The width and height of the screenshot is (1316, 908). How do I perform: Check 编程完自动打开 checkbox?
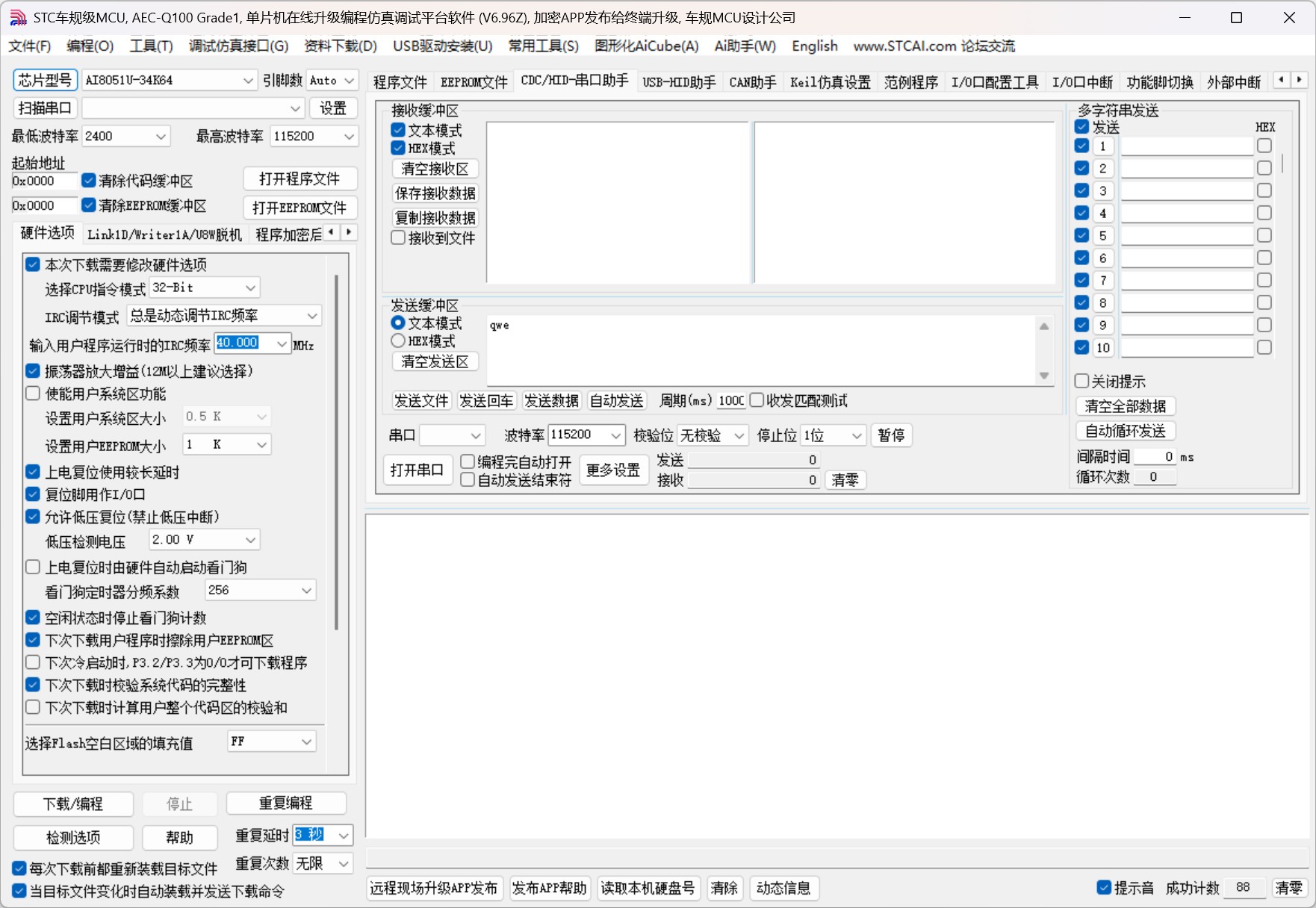[x=468, y=461]
